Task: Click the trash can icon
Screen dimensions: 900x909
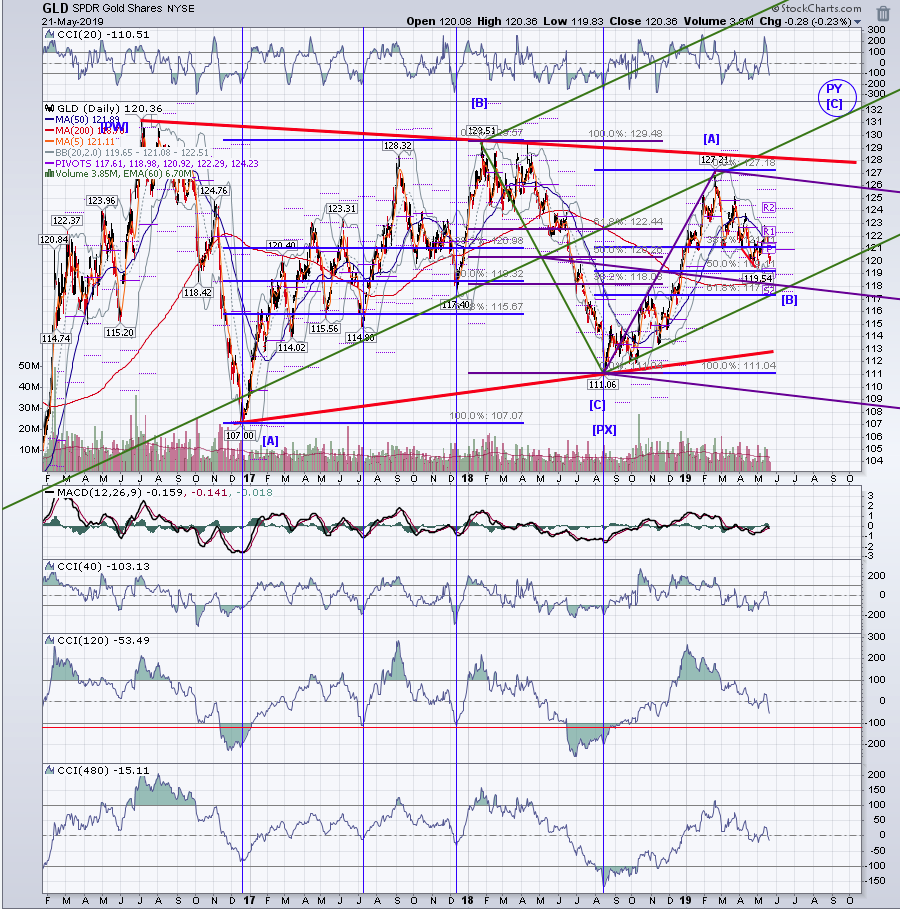Action: pos(883,13)
